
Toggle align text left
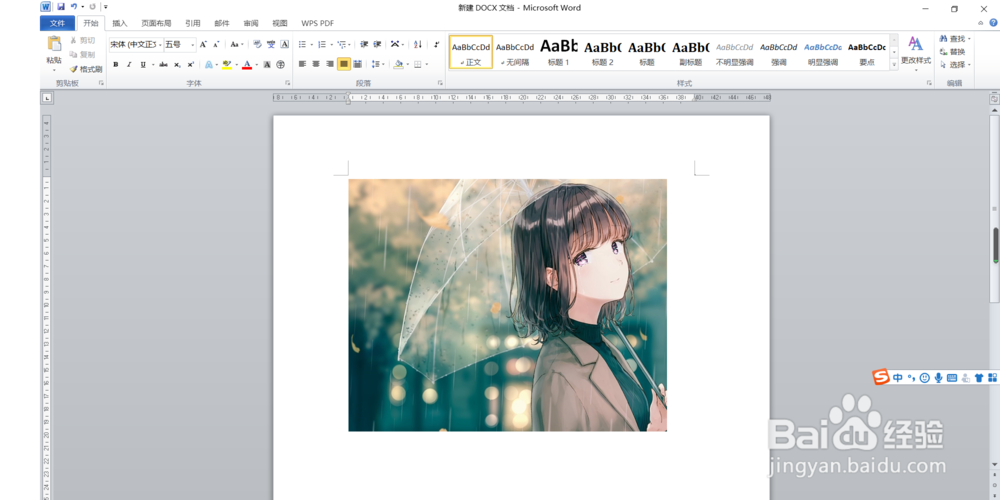tap(302, 64)
